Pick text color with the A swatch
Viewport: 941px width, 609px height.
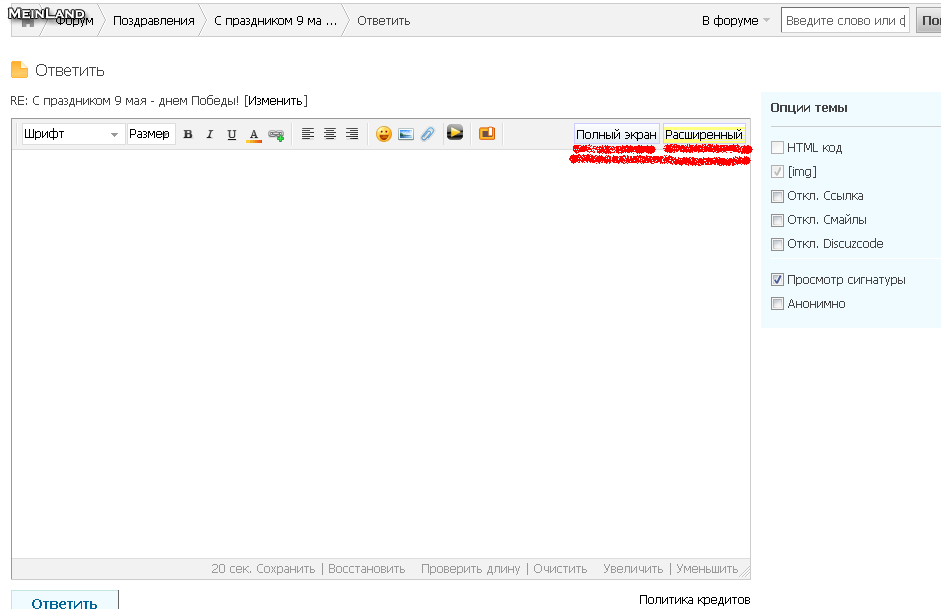(x=254, y=134)
